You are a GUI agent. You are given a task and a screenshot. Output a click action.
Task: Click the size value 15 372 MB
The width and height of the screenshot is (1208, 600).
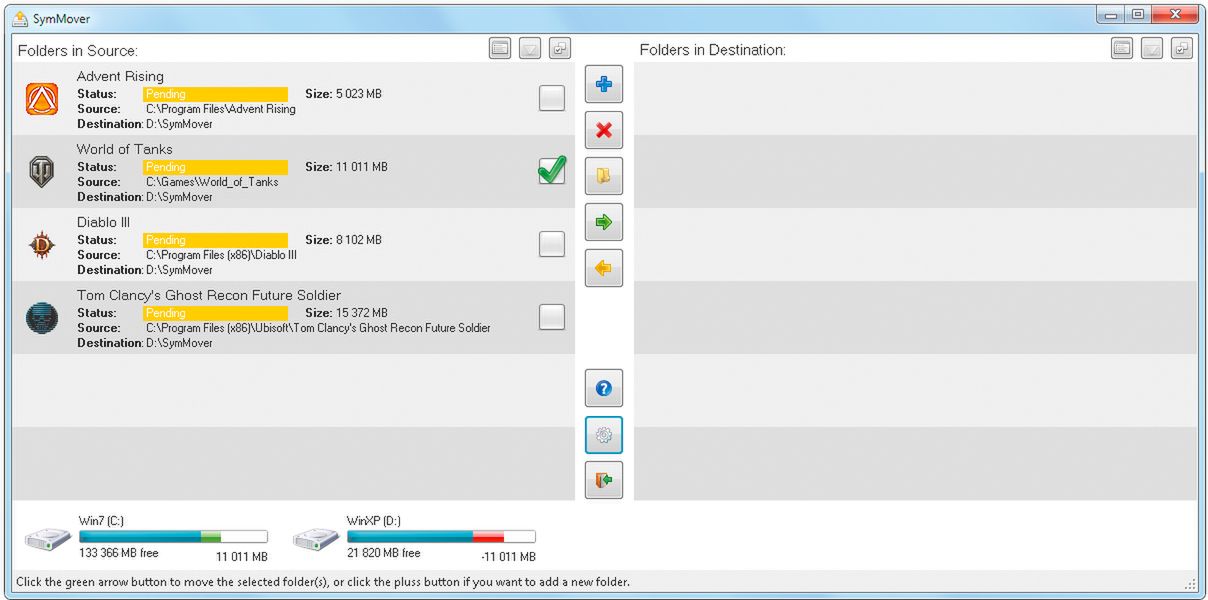coord(361,313)
